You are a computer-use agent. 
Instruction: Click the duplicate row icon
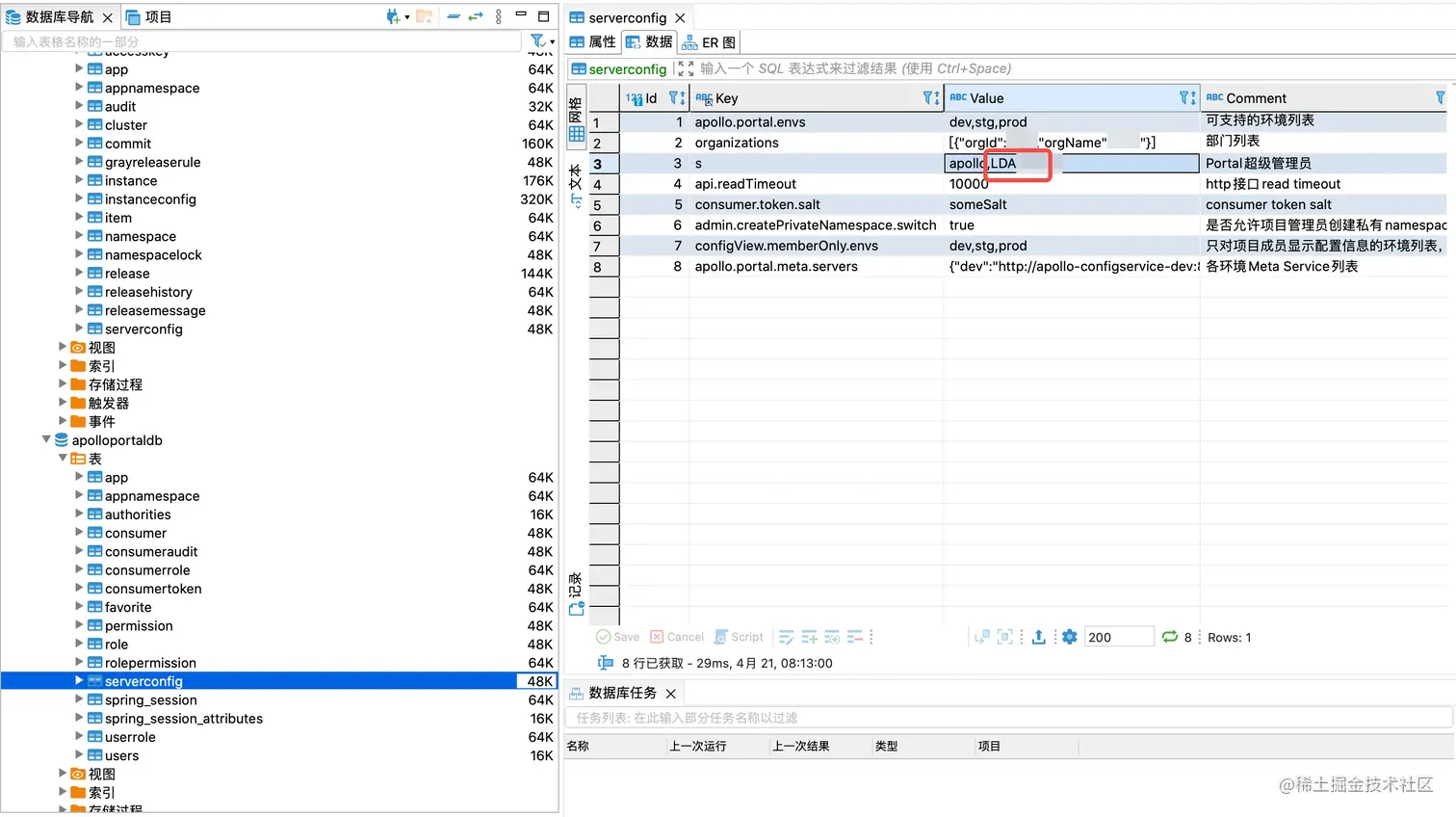832,637
